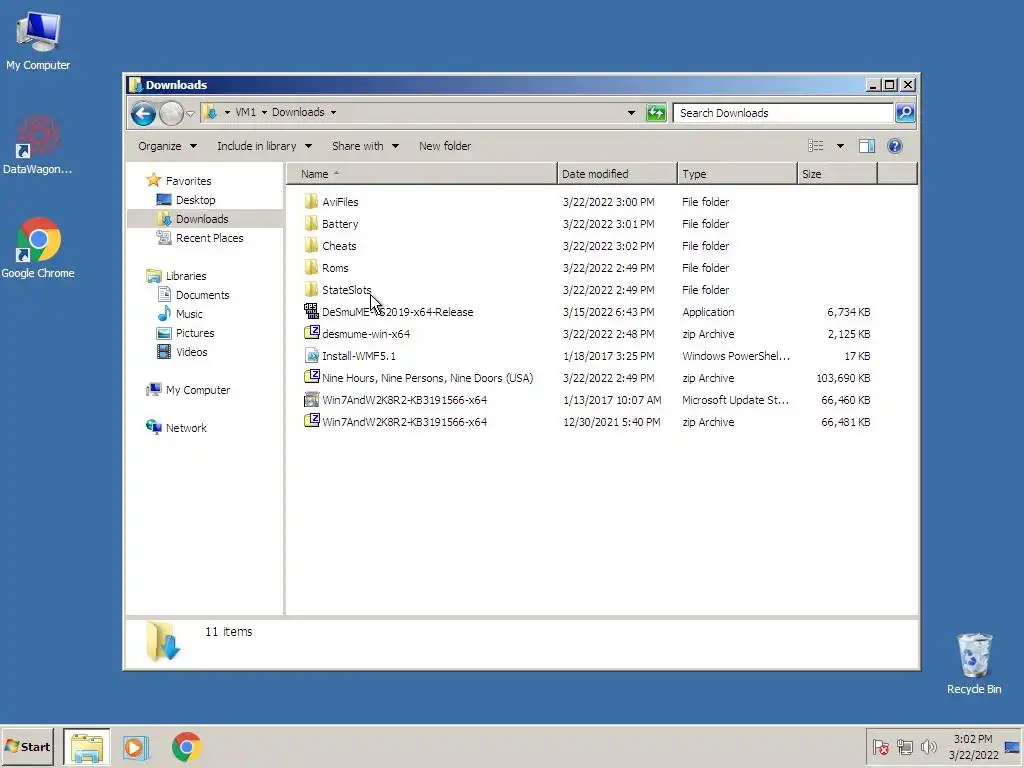
Task: Select the desmume-win-x64 zip icon
Action: [x=312, y=333]
